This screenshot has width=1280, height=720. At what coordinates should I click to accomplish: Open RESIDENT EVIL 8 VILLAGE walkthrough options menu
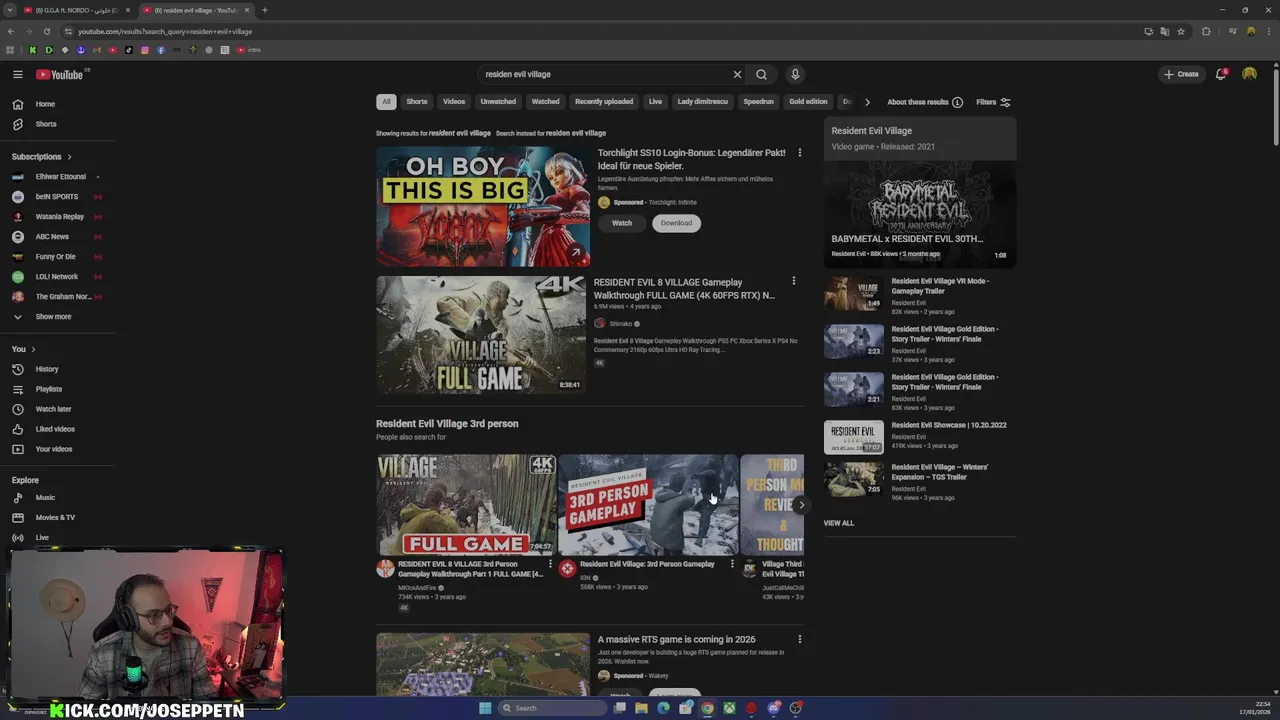pyautogui.click(x=794, y=281)
